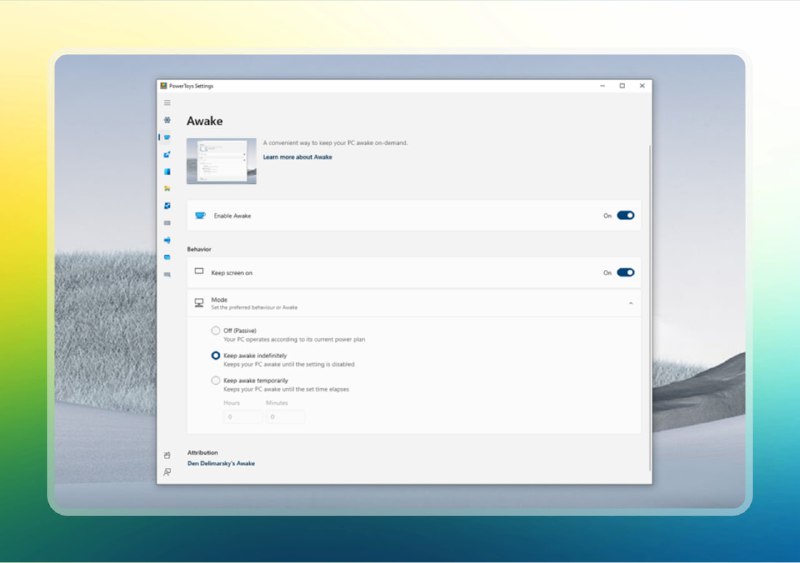Open Keyboard Manager from the sidebar
The height and width of the screenshot is (563, 800).
click(x=167, y=222)
